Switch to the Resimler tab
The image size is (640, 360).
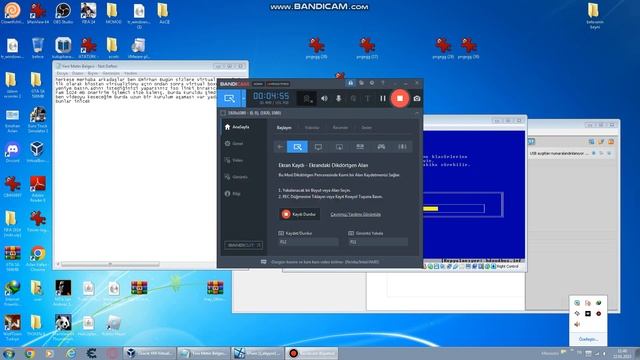[340, 128]
